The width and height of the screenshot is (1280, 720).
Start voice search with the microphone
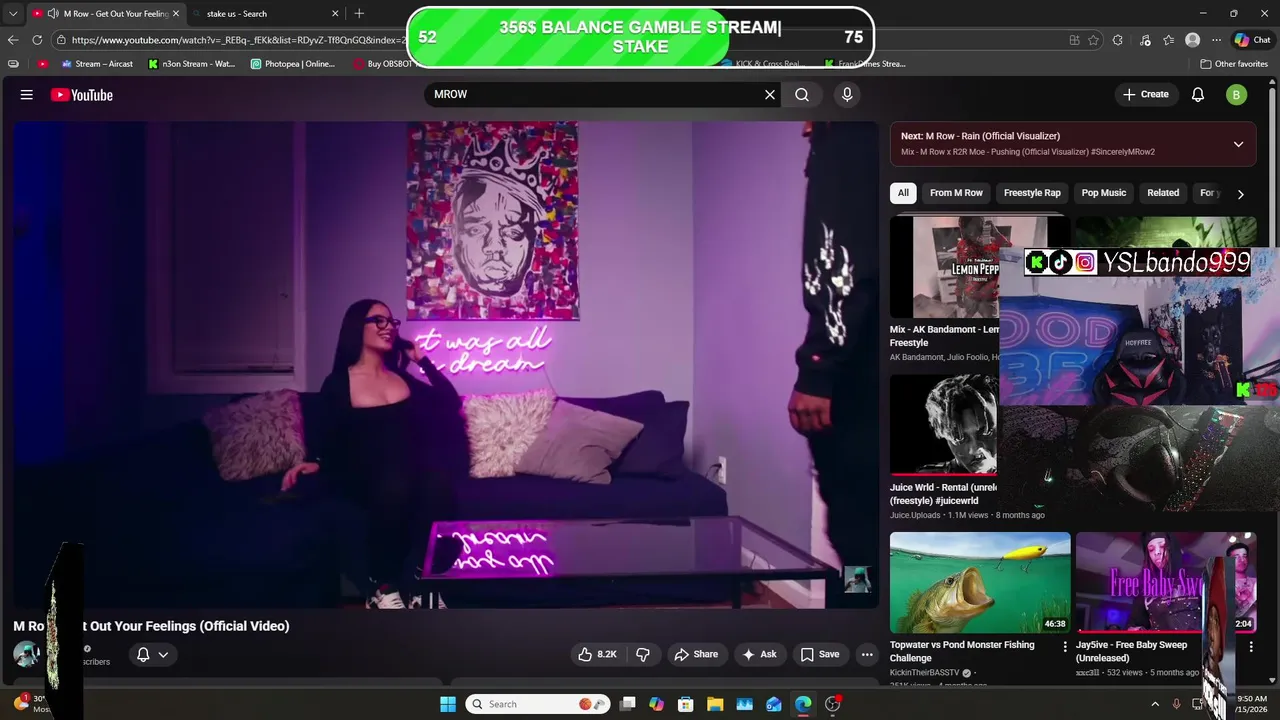click(847, 94)
